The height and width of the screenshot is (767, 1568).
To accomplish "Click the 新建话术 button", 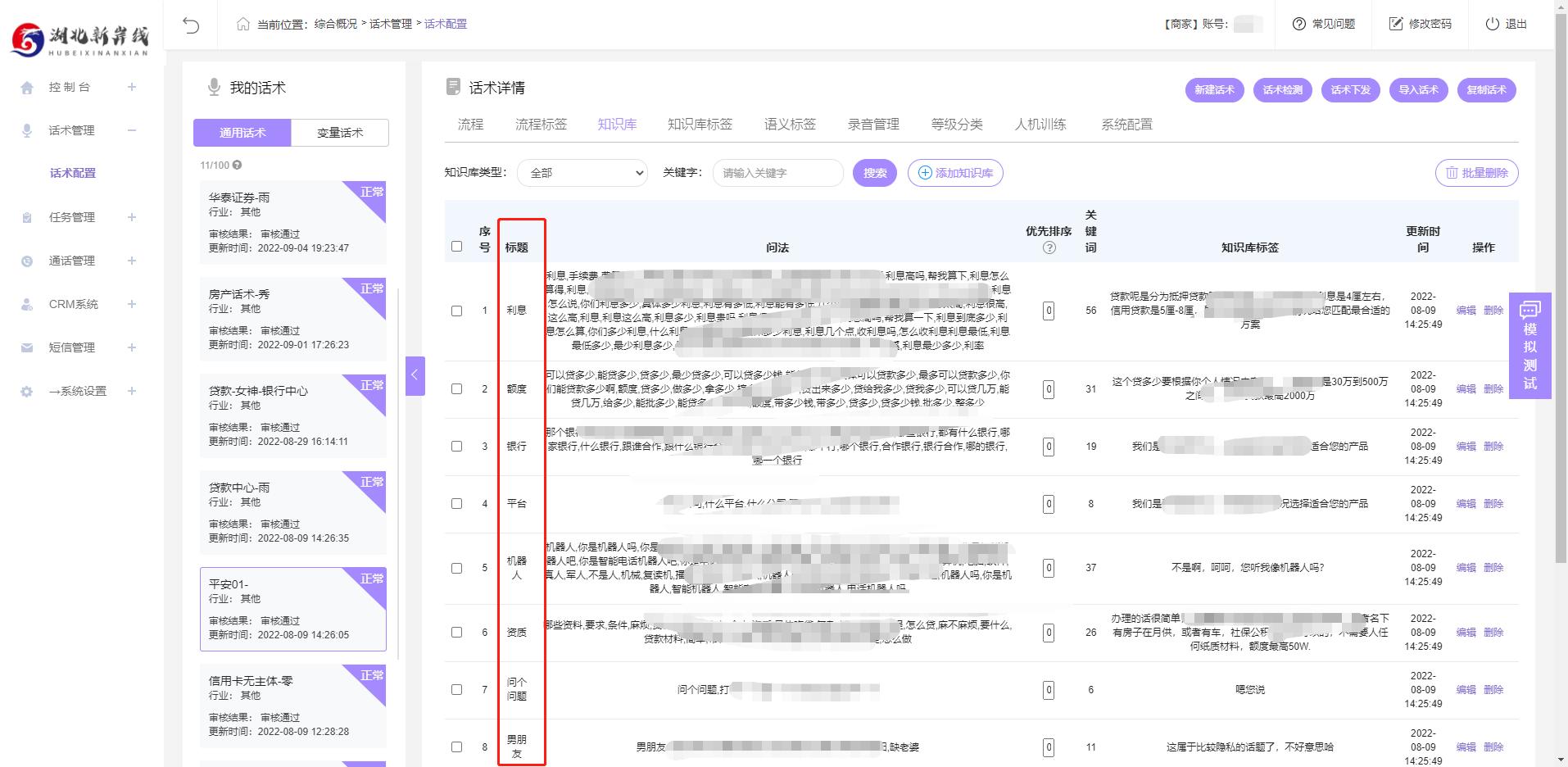I will [1214, 90].
